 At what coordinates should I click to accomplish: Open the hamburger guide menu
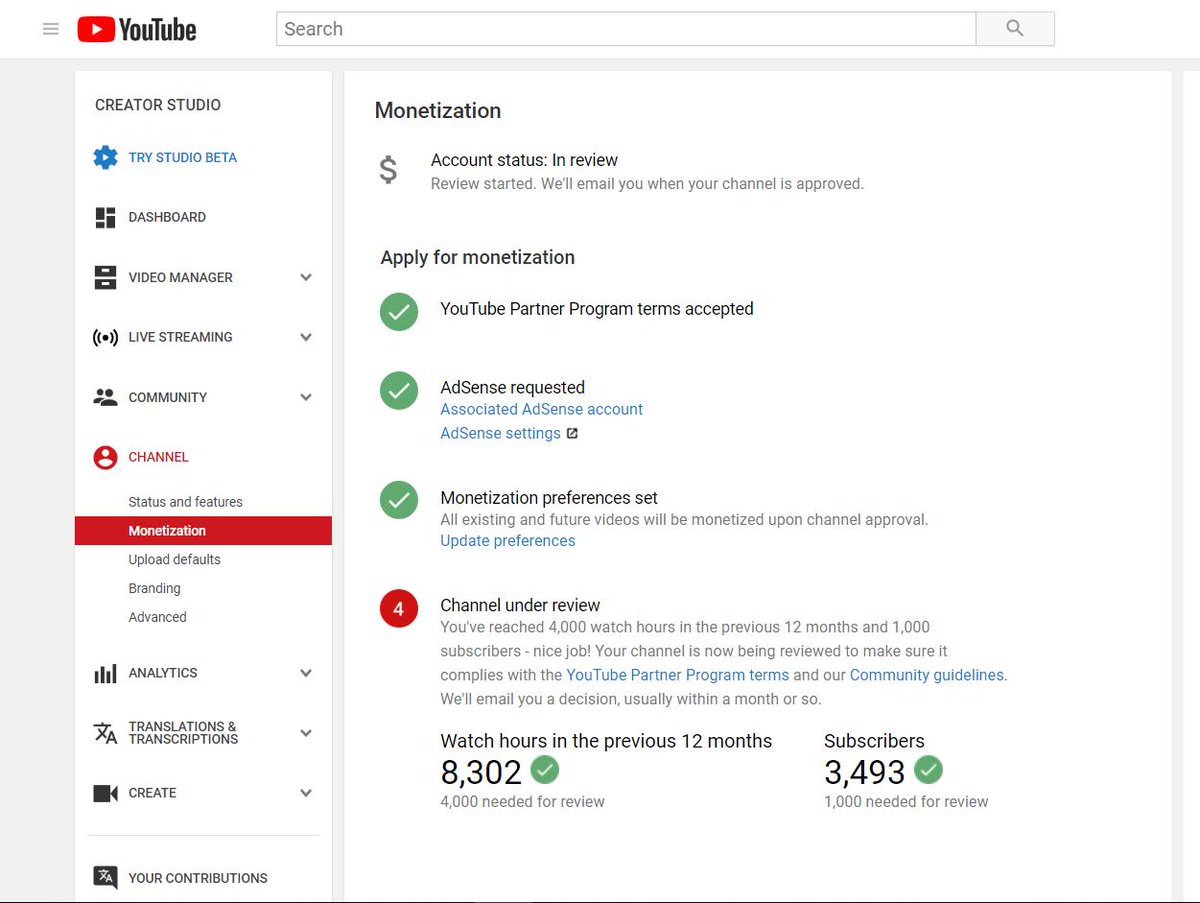click(x=50, y=29)
